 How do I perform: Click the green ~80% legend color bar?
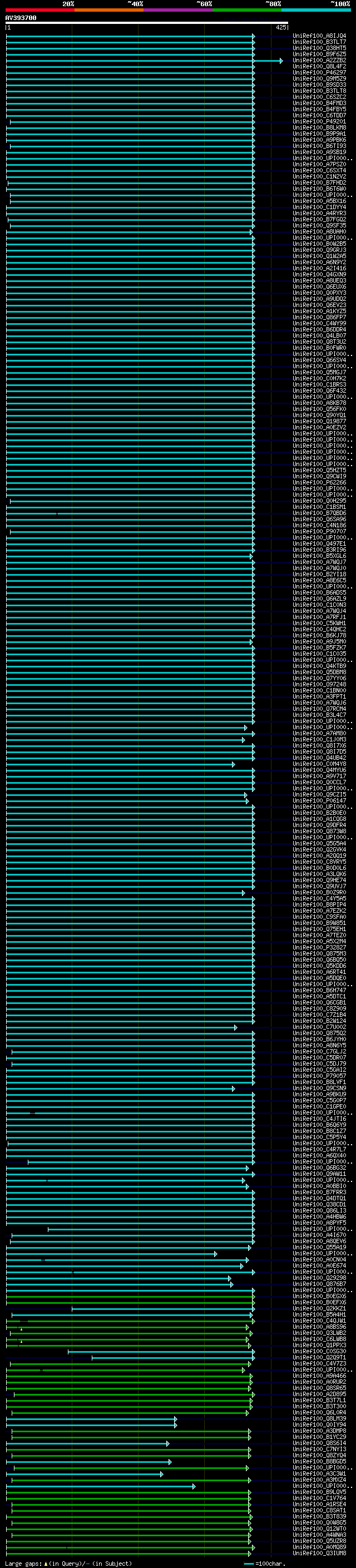(247, 10)
